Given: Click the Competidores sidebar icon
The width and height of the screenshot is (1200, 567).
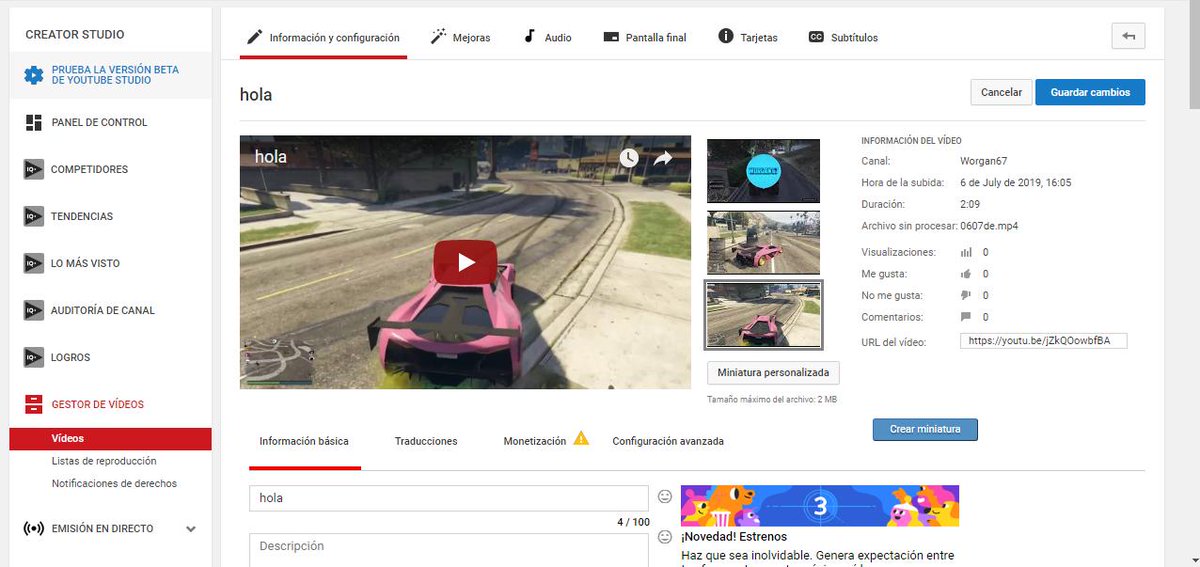Looking at the screenshot, I should [34, 169].
